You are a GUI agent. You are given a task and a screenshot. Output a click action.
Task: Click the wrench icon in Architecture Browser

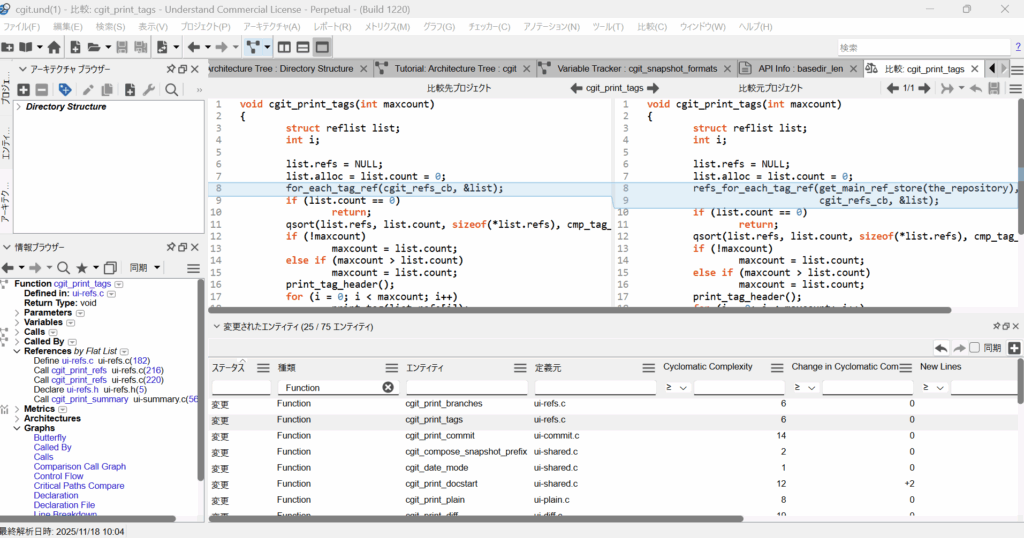pyautogui.click(x=149, y=90)
